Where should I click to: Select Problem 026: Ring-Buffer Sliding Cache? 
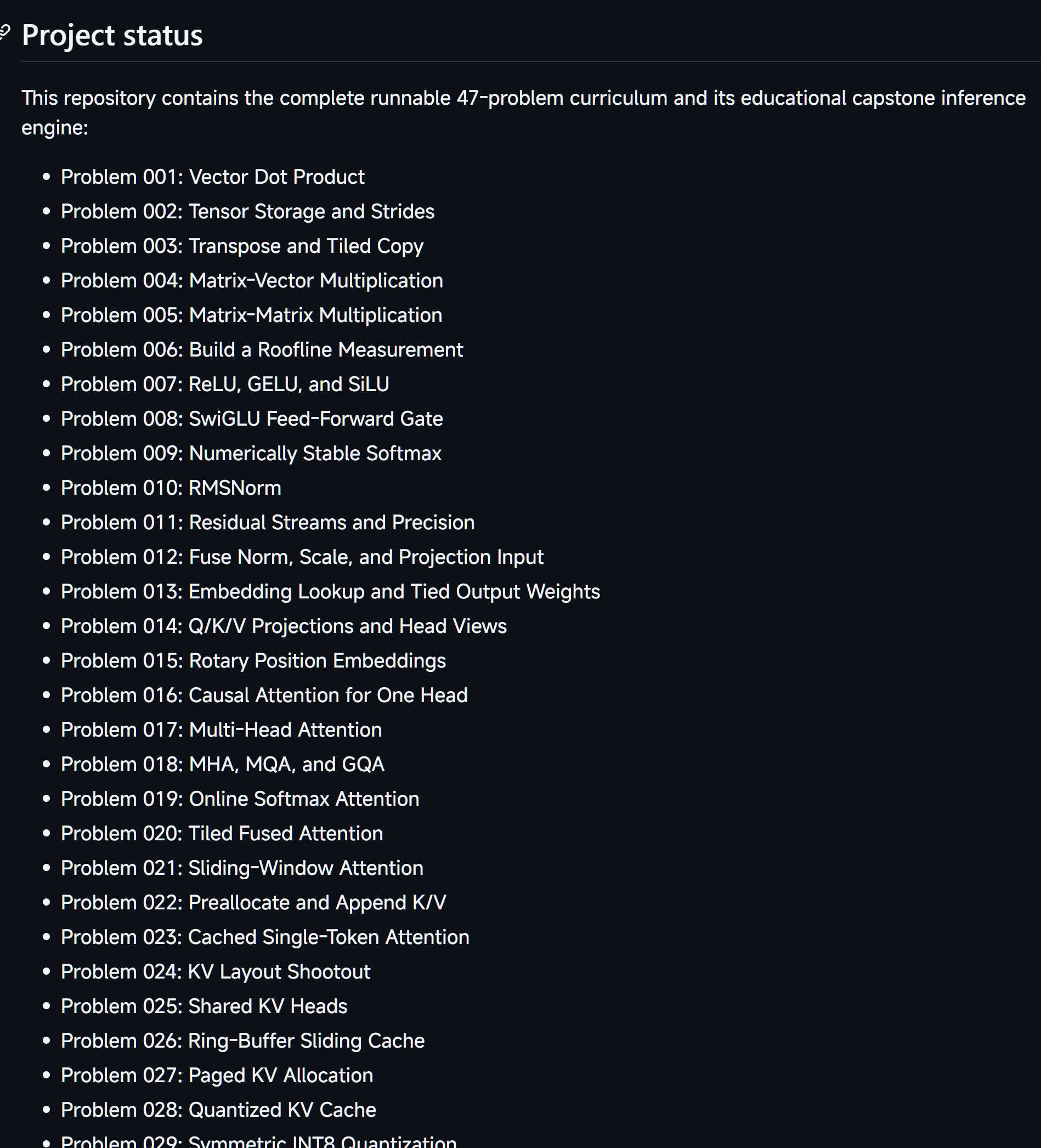242,1040
